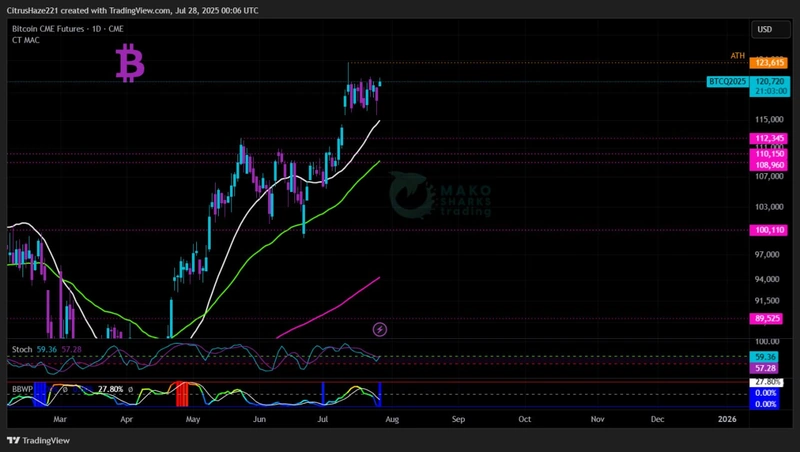Click the 89,525 pink price level label
This screenshot has height=452, width=800.
768,318
